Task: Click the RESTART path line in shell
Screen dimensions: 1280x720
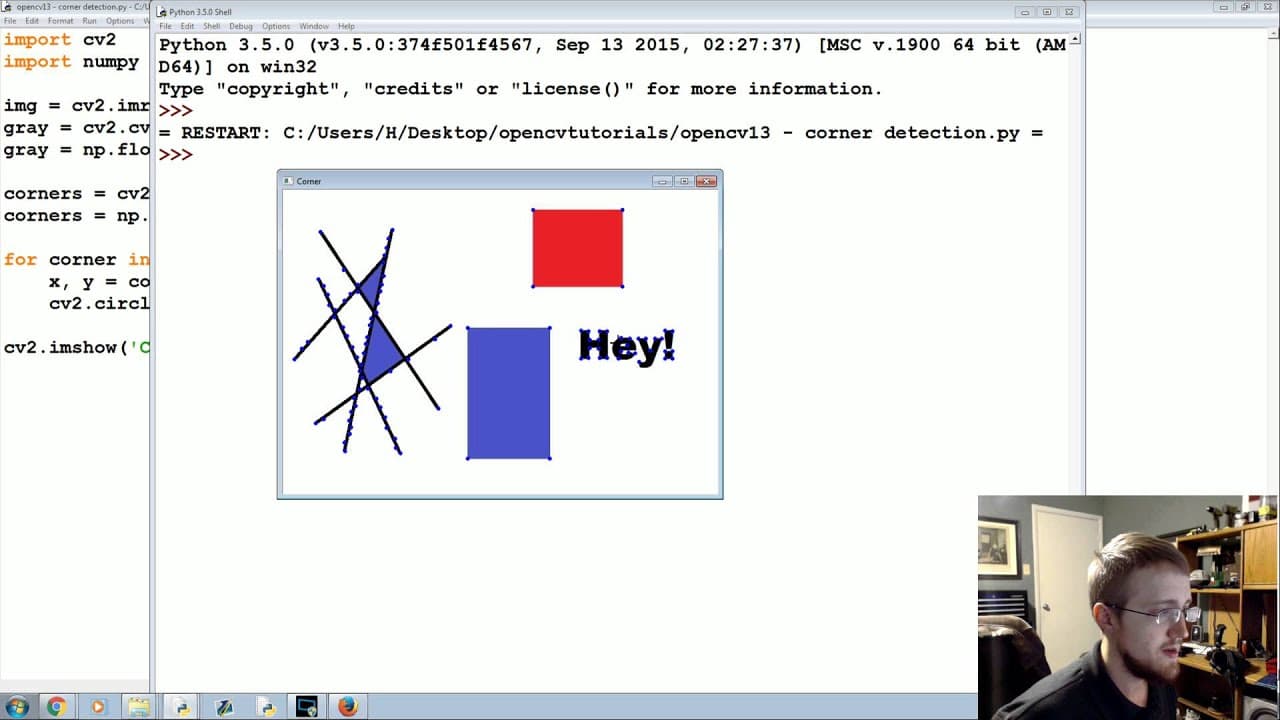Action: coord(600,133)
